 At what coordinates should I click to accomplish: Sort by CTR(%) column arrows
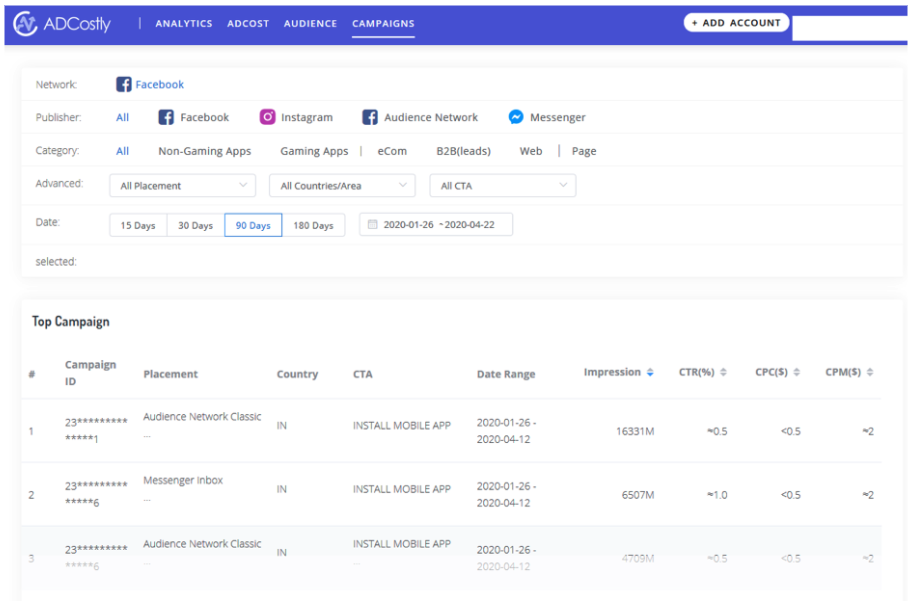(723, 373)
